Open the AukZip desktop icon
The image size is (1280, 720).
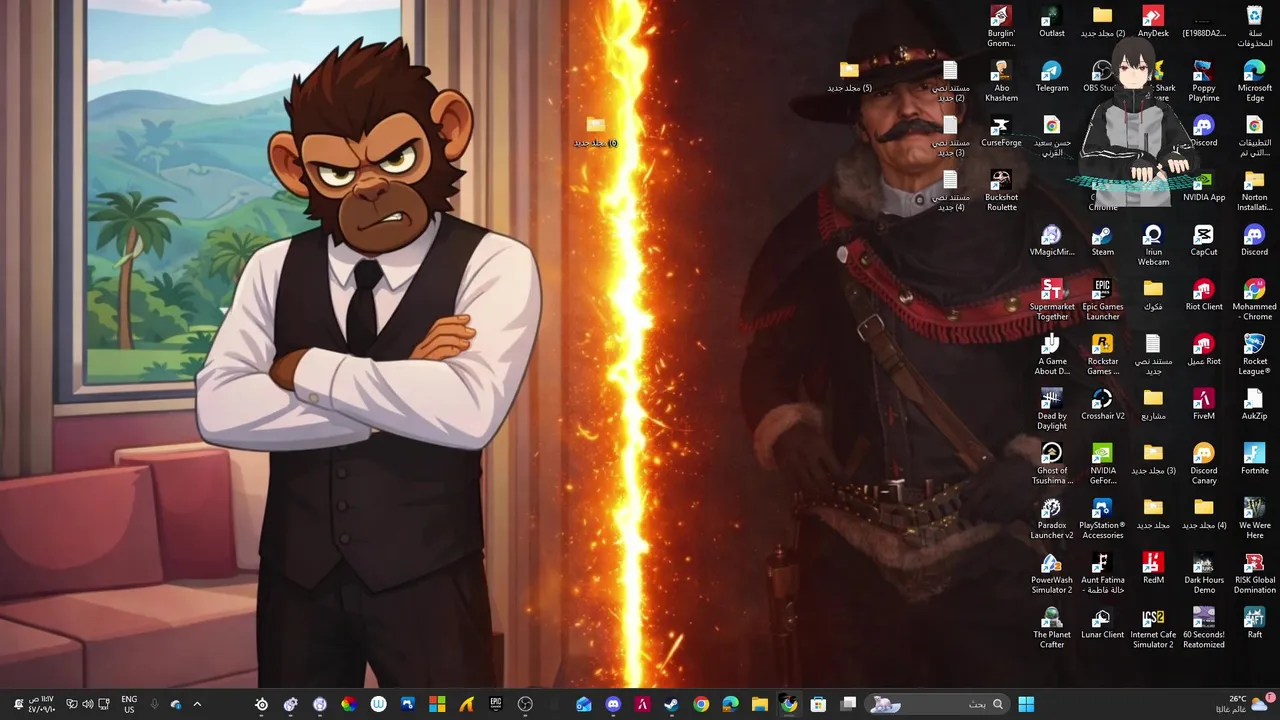(1254, 405)
